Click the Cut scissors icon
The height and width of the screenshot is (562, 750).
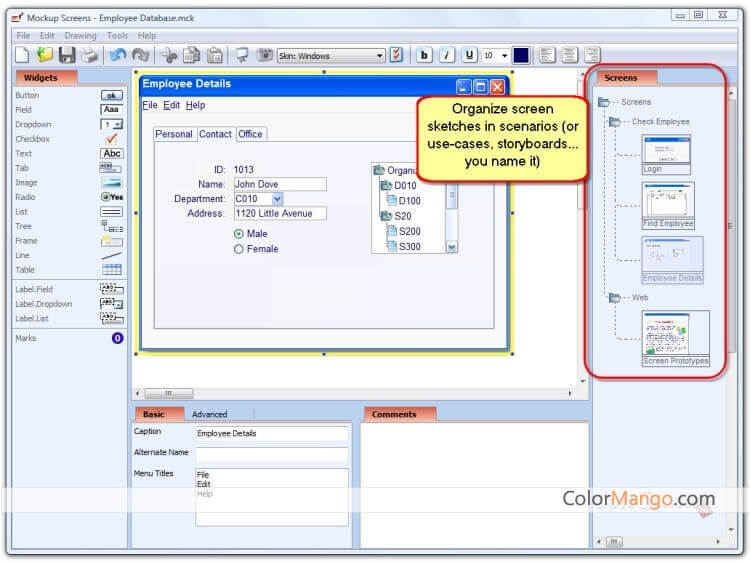(x=168, y=55)
